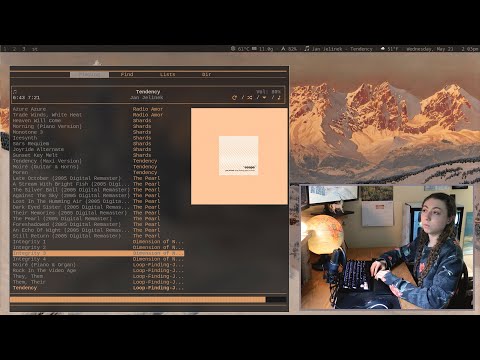Open the Dir tab

pyautogui.click(x=206, y=74)
